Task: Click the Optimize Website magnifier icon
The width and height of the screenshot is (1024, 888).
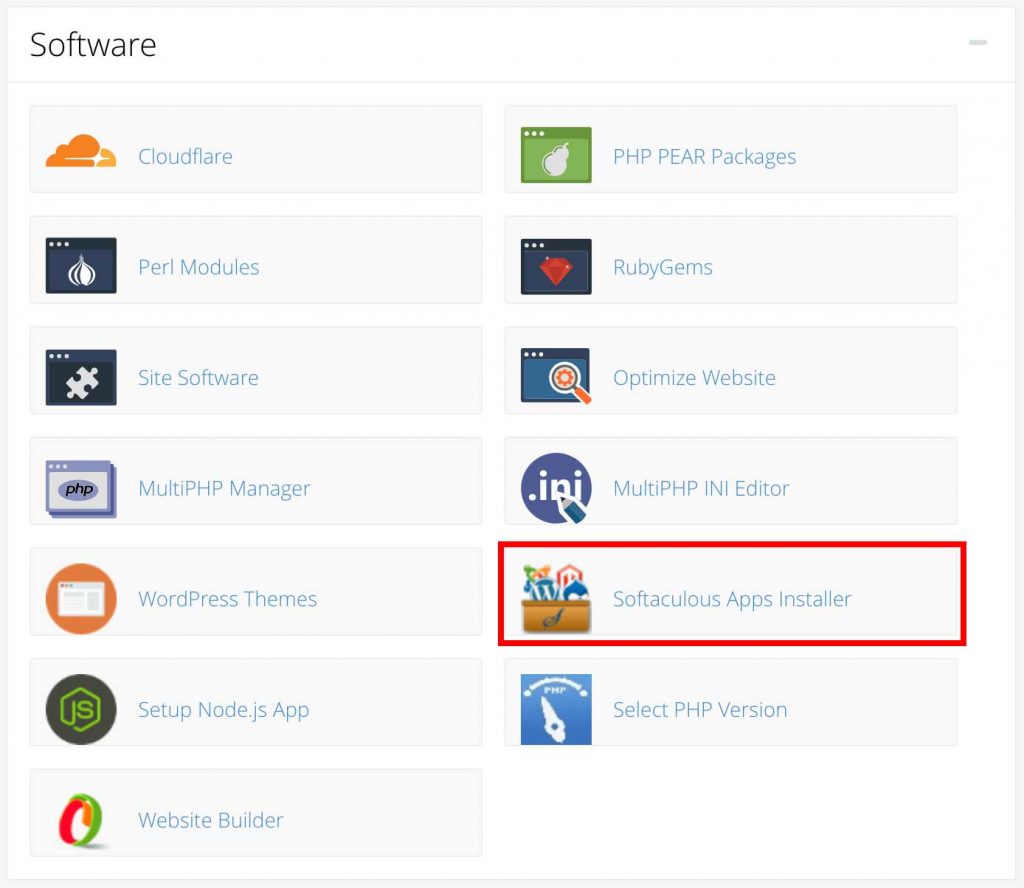Action: click(556, 376)
